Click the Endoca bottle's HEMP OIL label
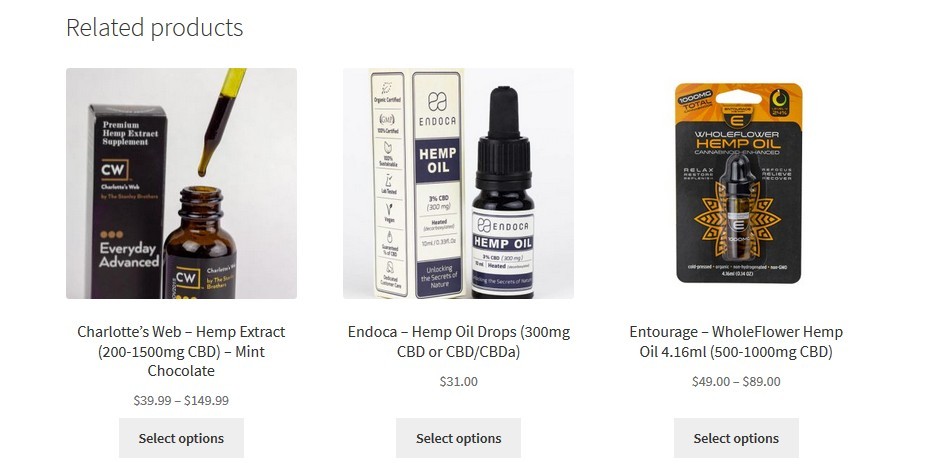Viewport: 929px width, 468px height. coord(502,242)
